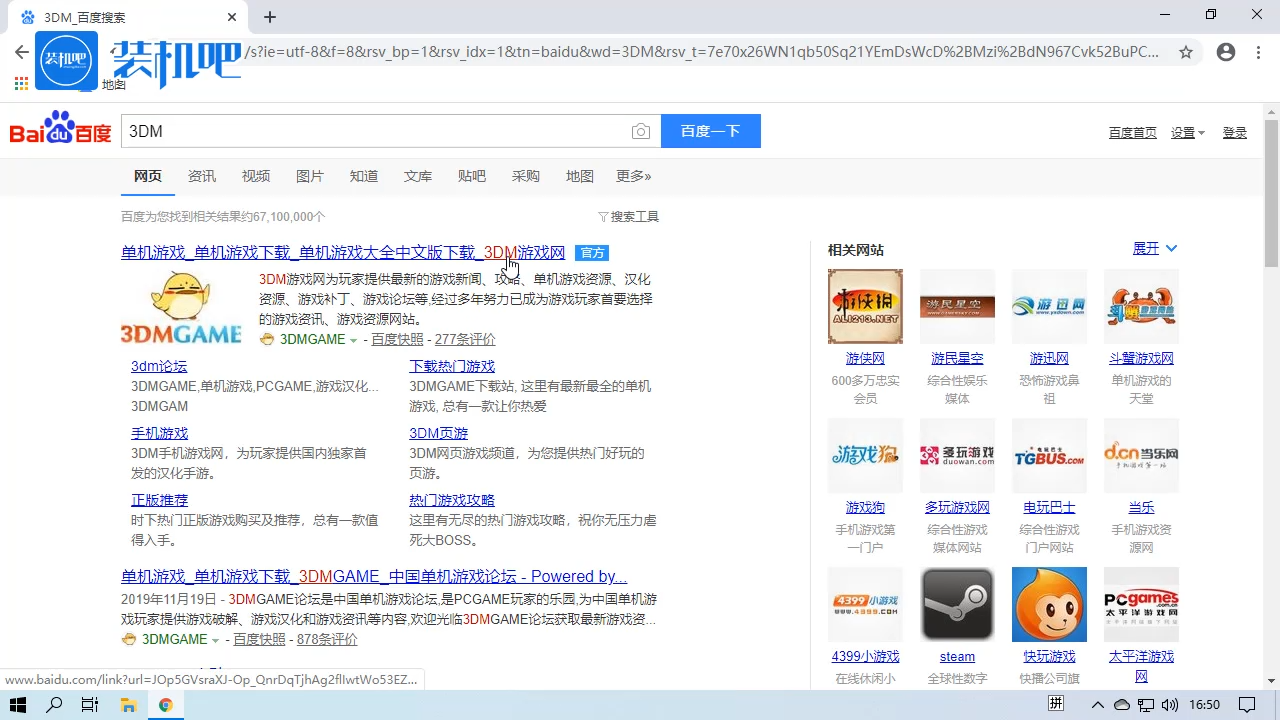Open the 更多 tab menu

coord(633,176)
